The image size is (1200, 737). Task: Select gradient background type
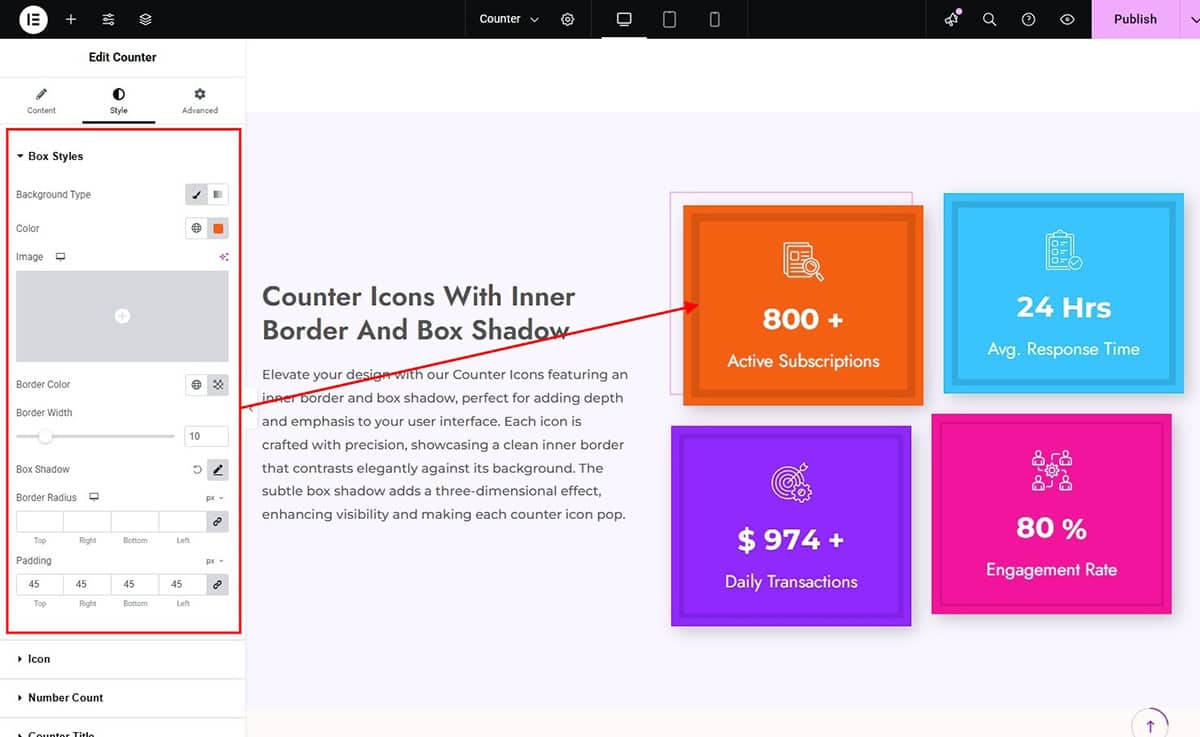coord(218,195)
